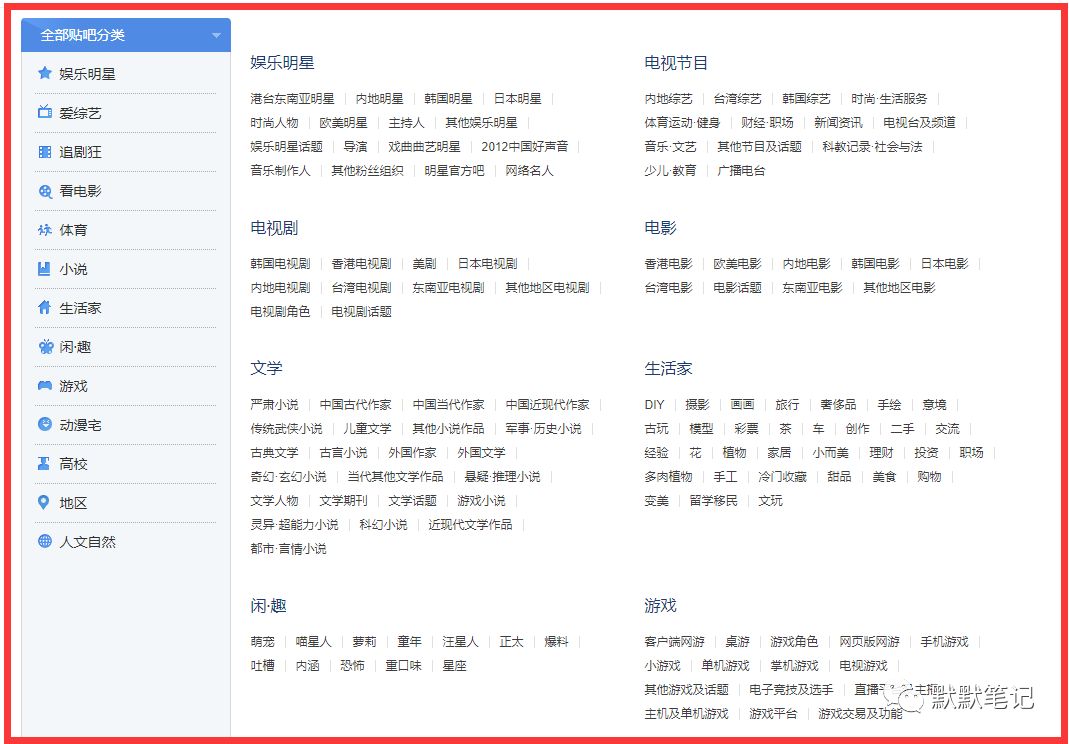Screen dimensions: 1069x744
Task: Open the 都市·言情小说 link
Action: [288, 549]
